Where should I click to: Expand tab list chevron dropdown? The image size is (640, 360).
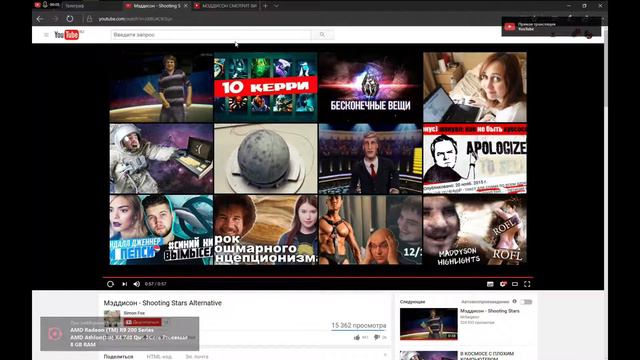[276, 6]
